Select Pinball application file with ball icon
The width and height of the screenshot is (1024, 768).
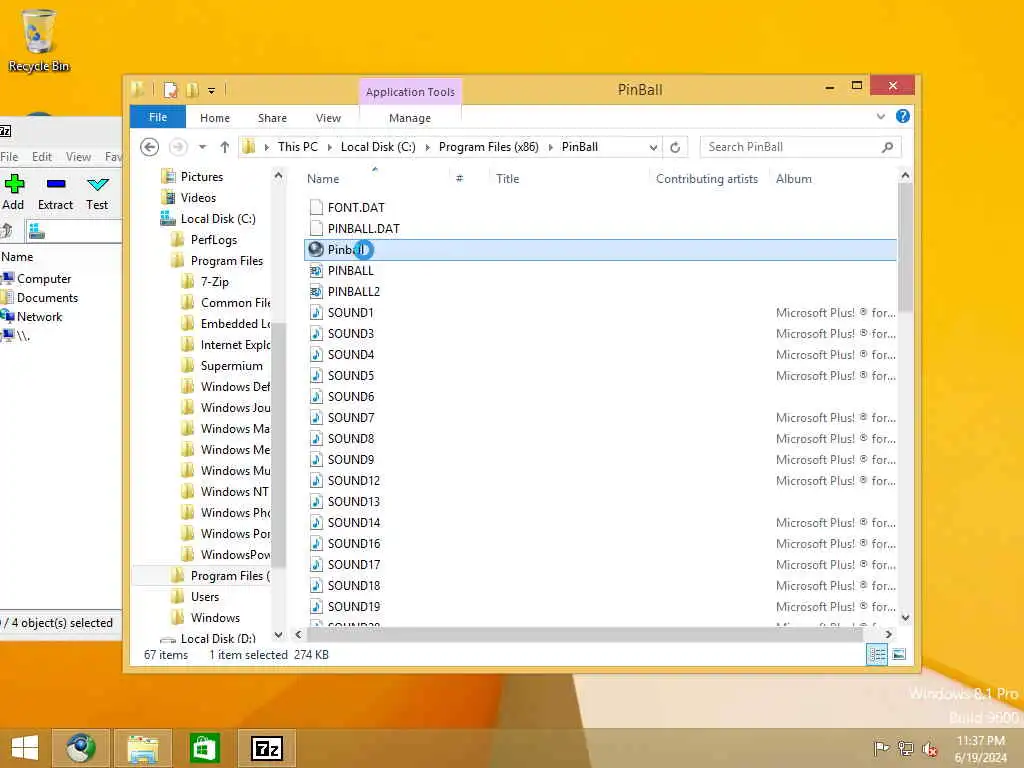(x=601, y=249)
